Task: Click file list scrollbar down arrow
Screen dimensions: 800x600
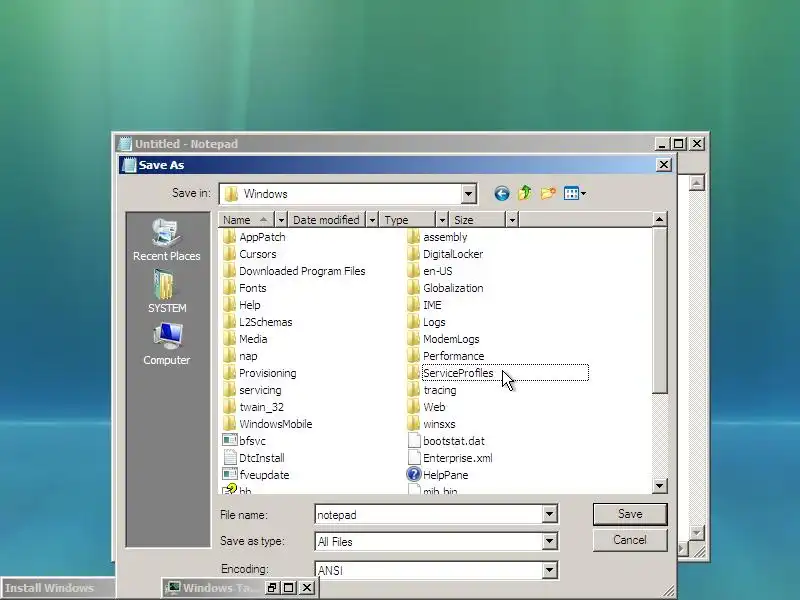Action: point(659,486)
